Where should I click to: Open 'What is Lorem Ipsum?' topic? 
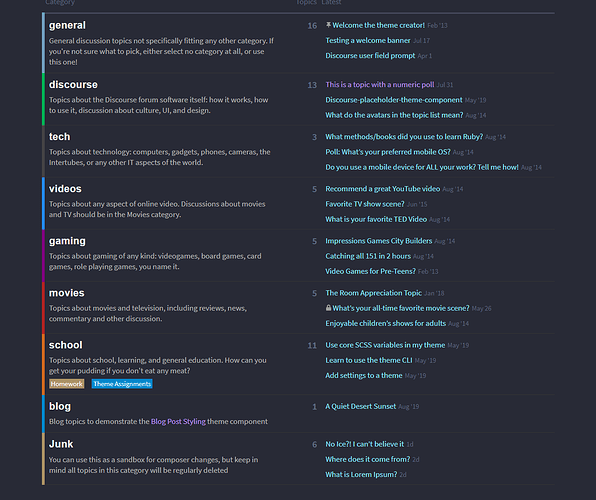pos(361,475)
